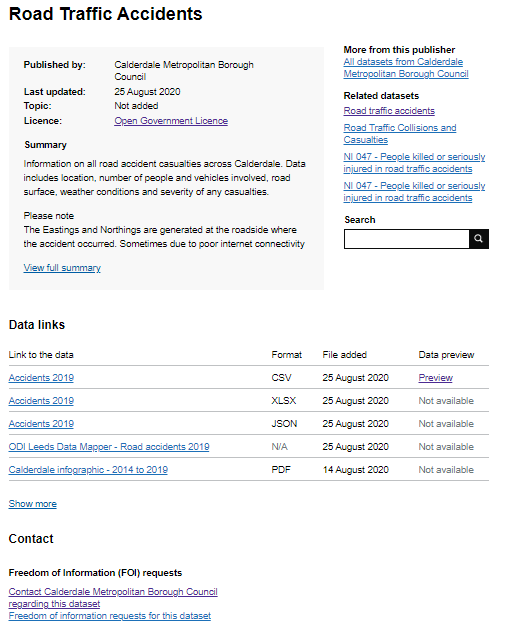Open first NI 047 People killed link
Image resolution: width=526 pixels, height=626 pixels.
[x=414, y=162]
